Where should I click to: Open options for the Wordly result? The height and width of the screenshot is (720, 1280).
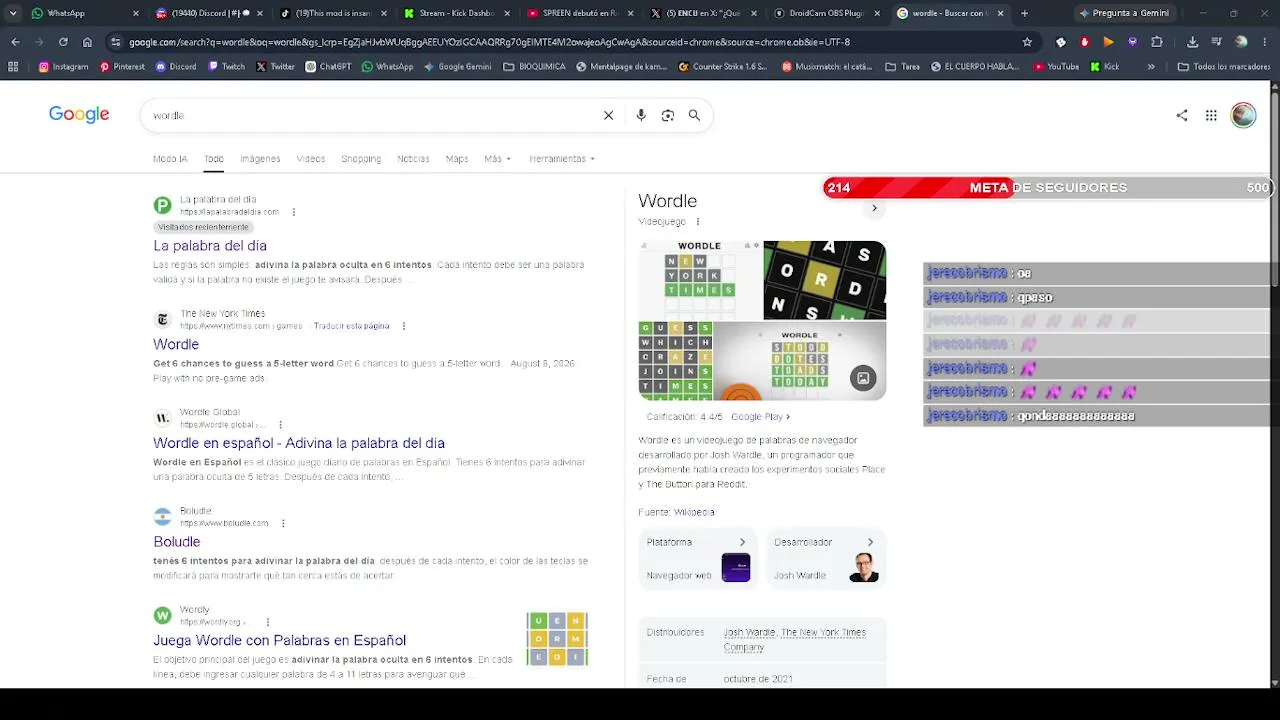pyautogui.click(x=267, y=622)
